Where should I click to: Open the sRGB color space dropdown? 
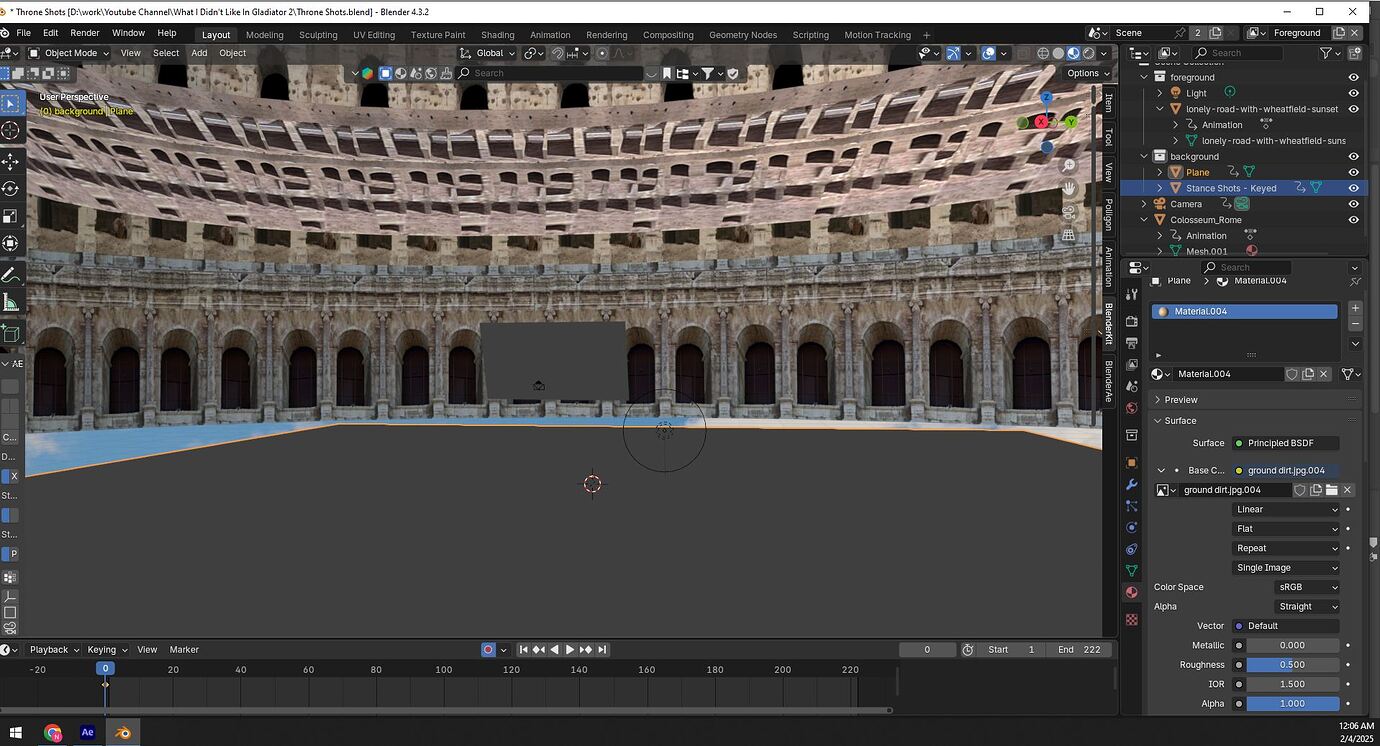coord(1306,587)
